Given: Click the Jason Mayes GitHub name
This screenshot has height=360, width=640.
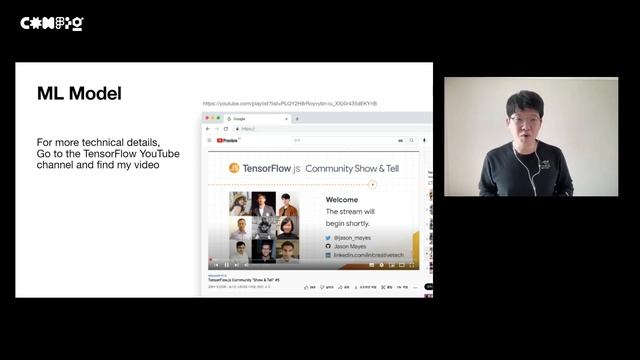Looking at the screenshot, I should click(x=350, y=246).
